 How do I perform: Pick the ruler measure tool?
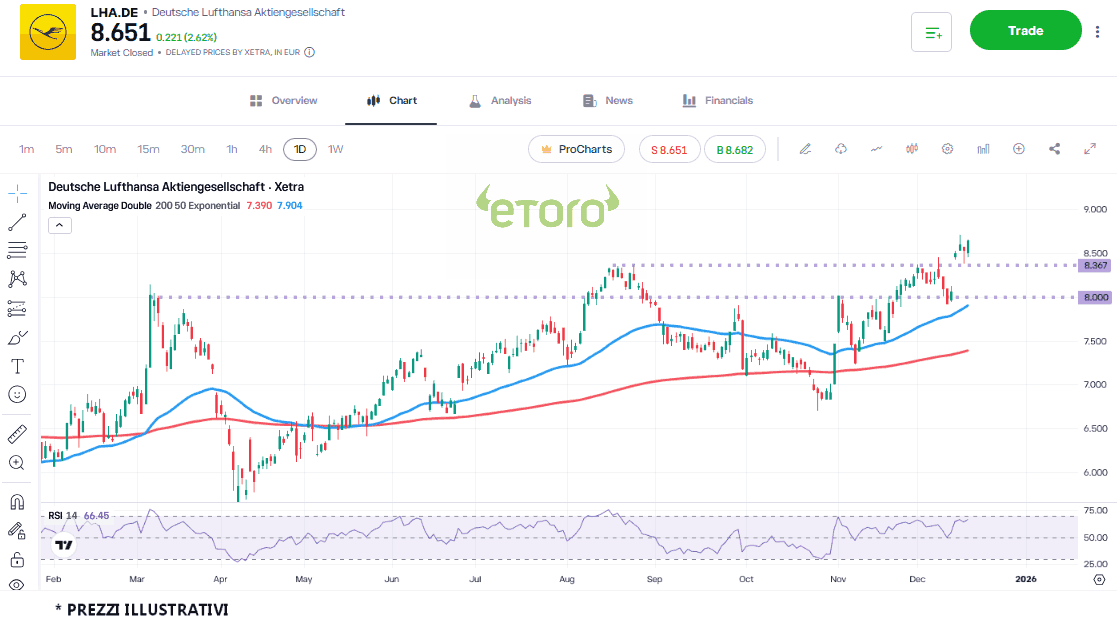(17, 434)
